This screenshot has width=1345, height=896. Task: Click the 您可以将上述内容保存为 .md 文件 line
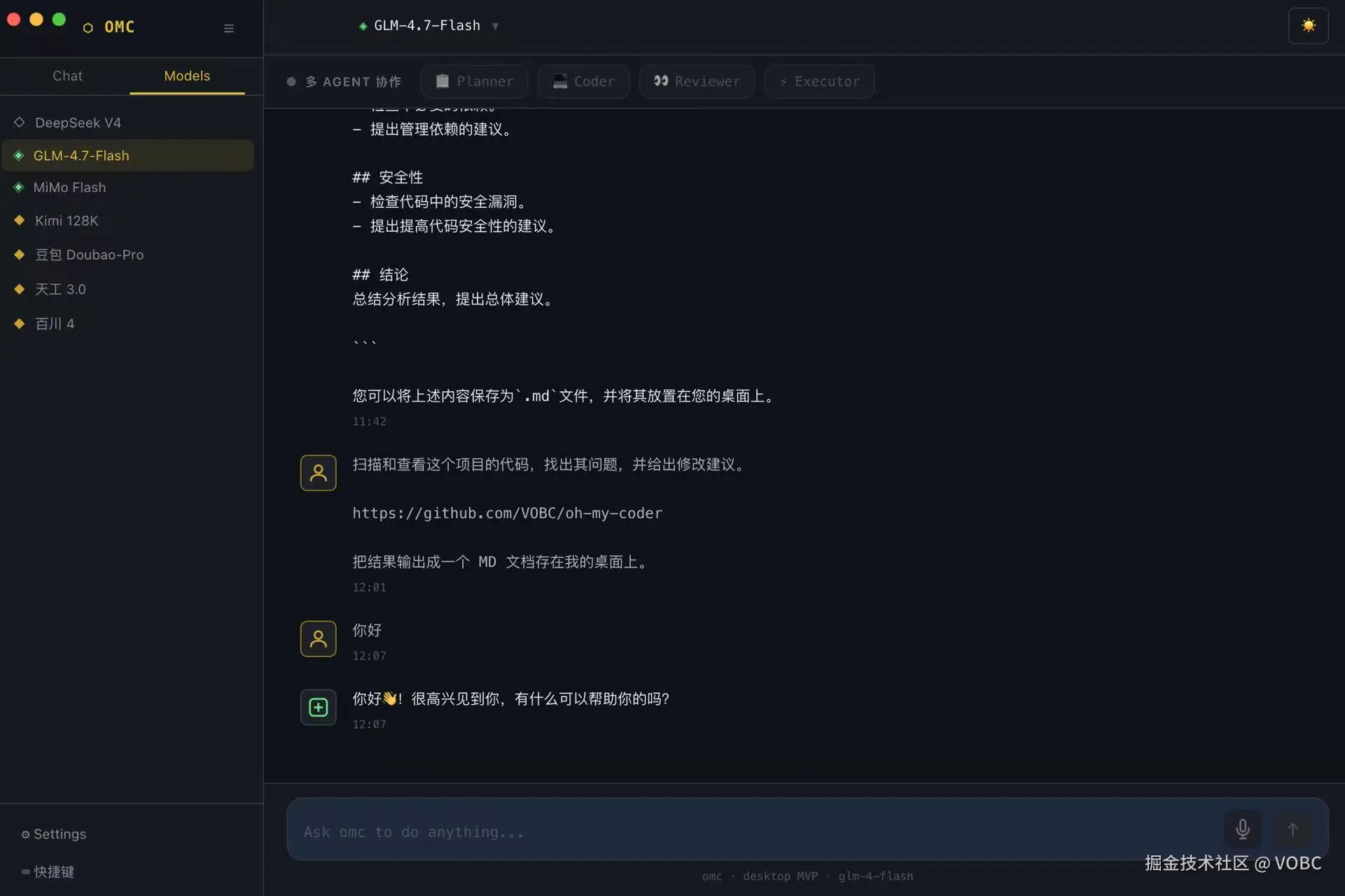click(x=564, y=397)
